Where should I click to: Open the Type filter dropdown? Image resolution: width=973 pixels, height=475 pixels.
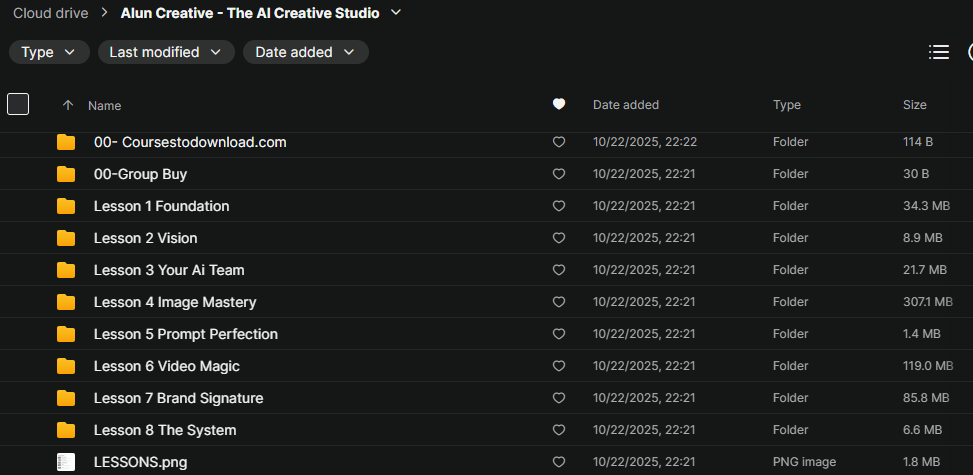pos(49,52)
